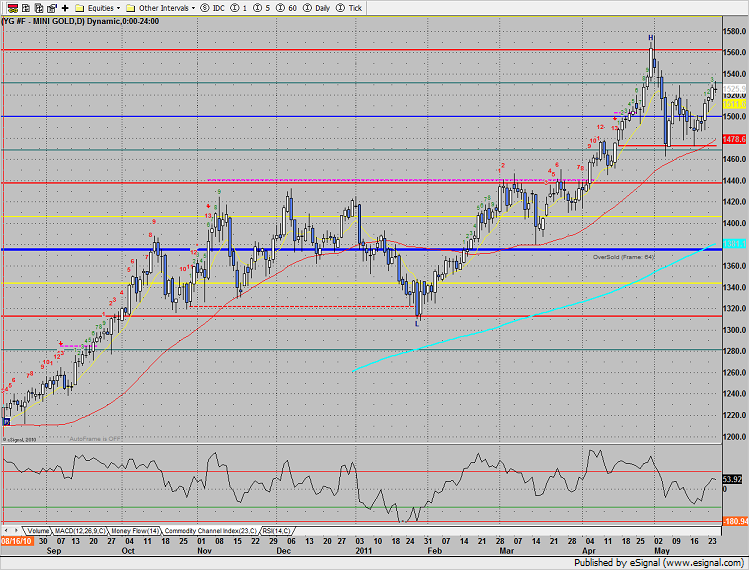This screenshot has width=749, height=570.
Task: Click the Published by eSignal footer link
Action: coord(658,563)
